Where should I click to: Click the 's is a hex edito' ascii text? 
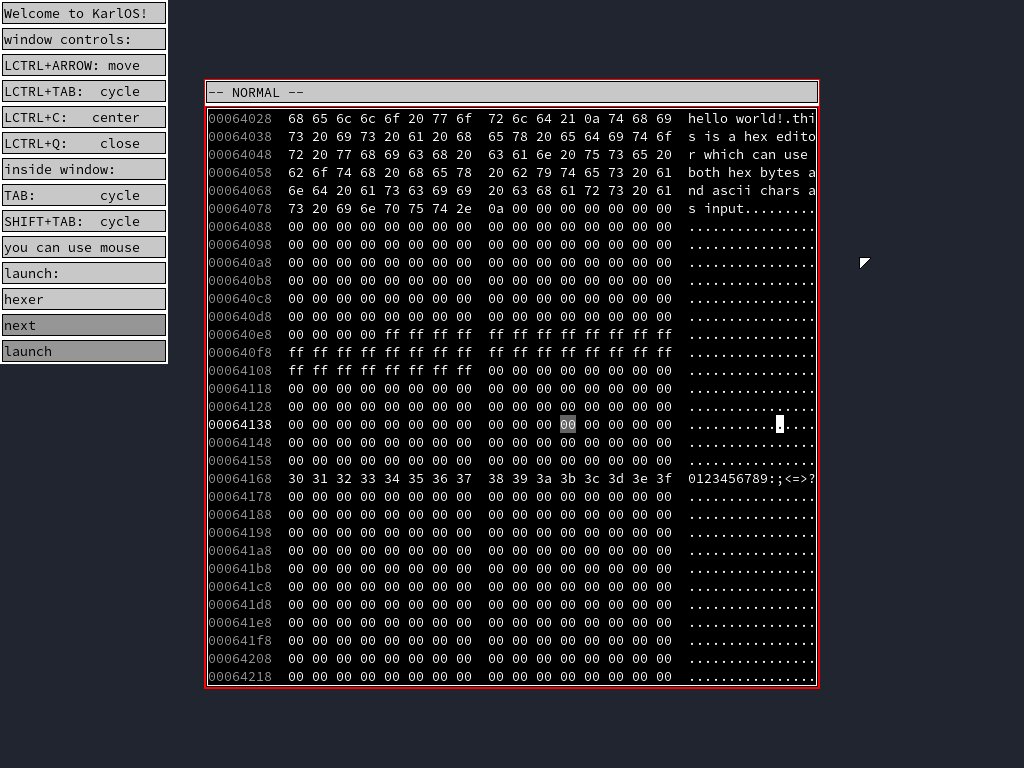point(751,136)
